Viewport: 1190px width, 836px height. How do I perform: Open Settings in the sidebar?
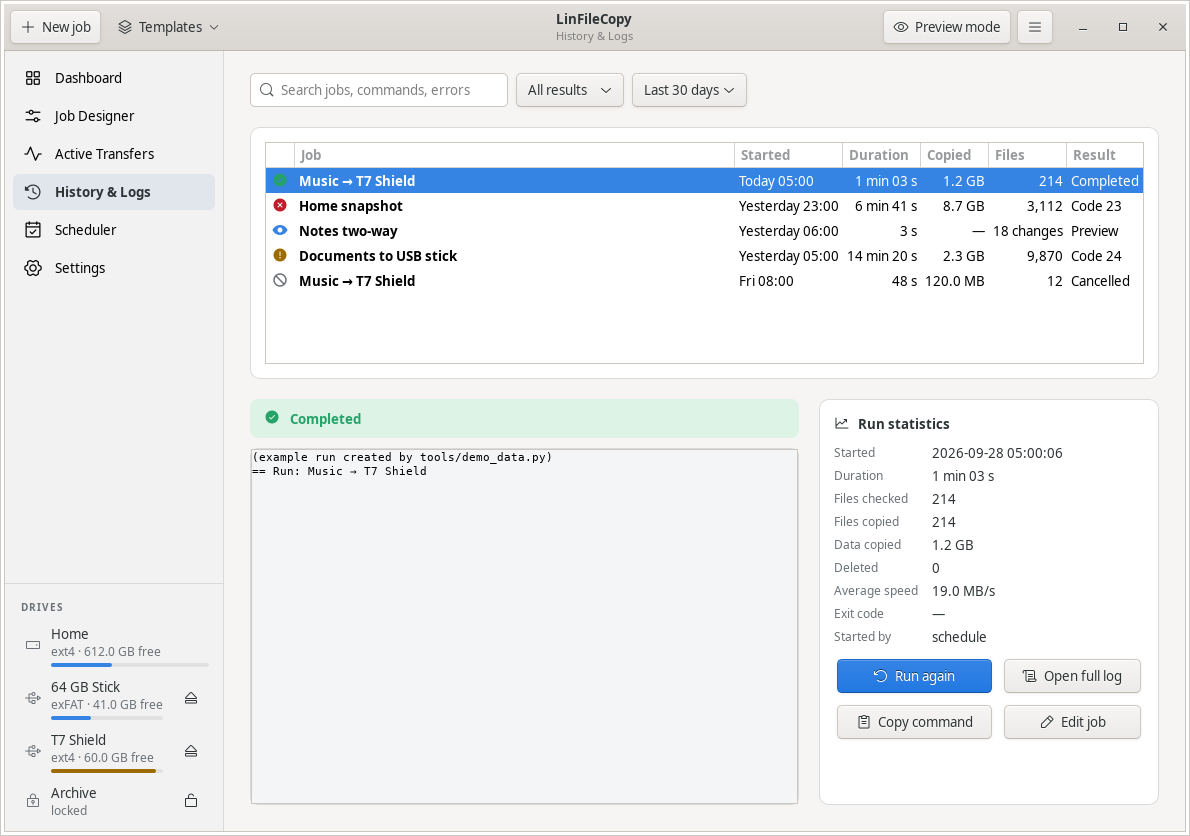[x=114, y=268]
